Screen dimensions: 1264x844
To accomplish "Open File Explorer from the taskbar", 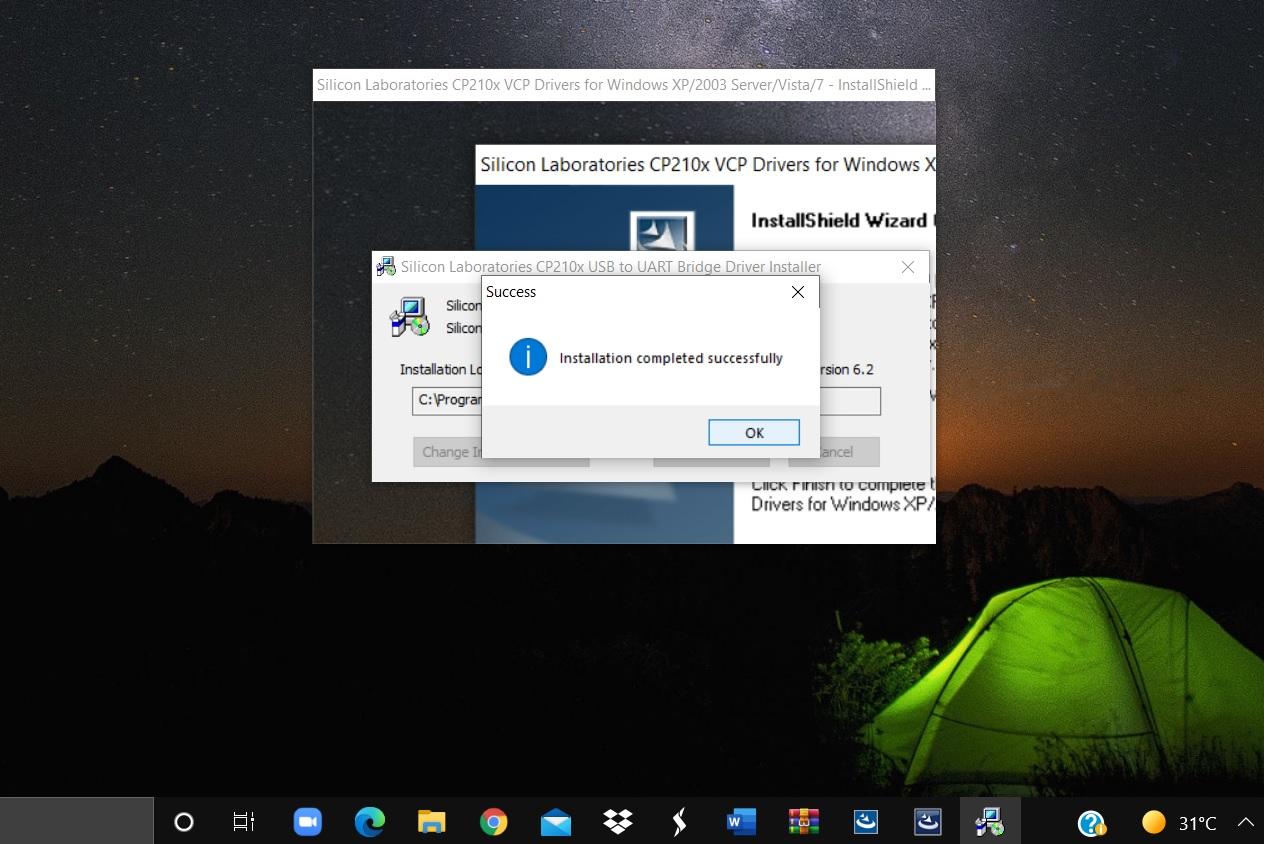I will (432, 822).
